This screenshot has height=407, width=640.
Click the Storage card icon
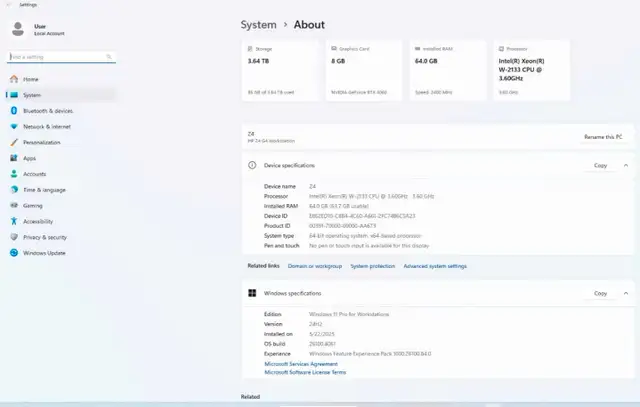click(x=250, y=49)
